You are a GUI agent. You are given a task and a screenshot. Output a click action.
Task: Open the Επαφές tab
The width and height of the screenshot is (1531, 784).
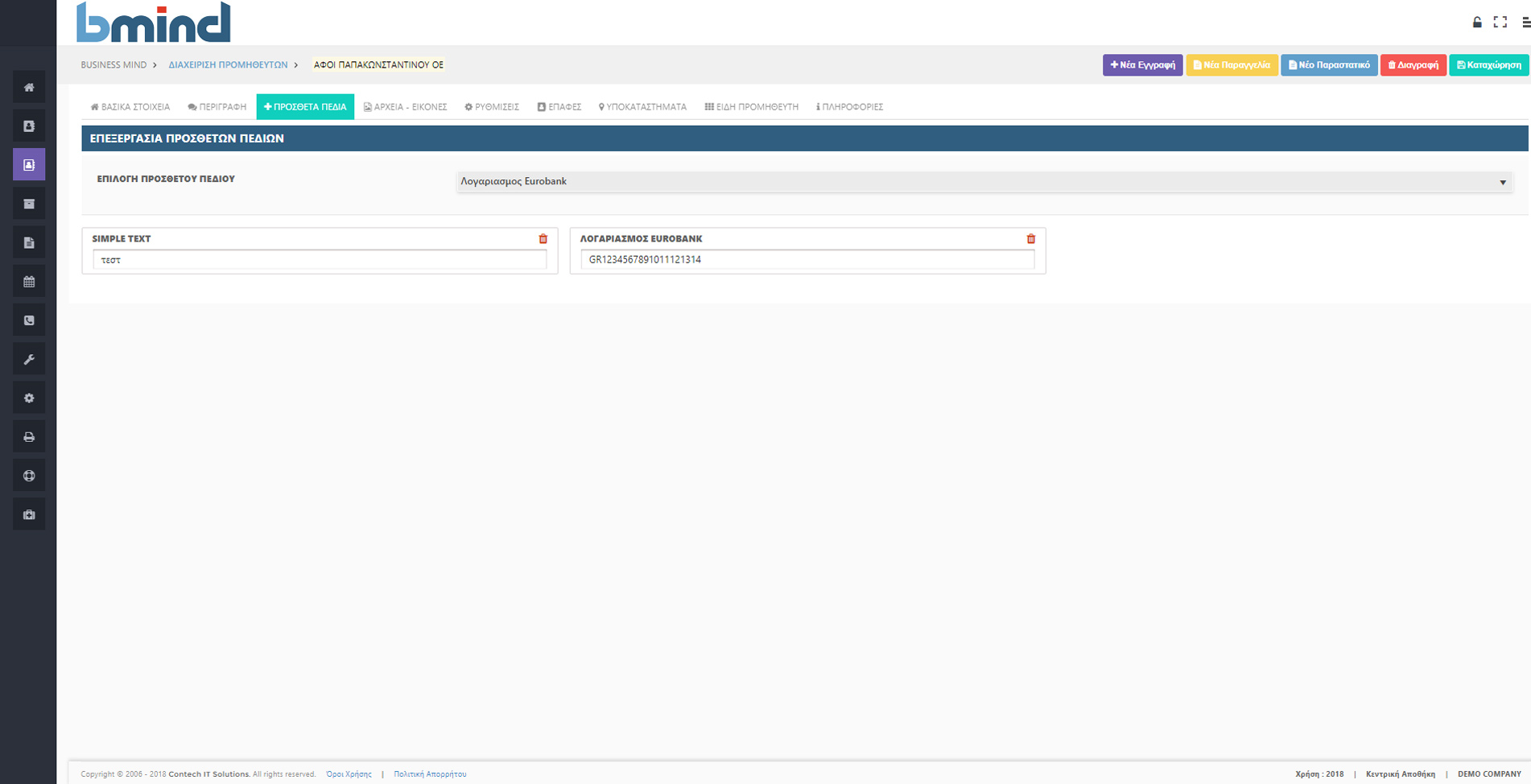tap(559, 107)
